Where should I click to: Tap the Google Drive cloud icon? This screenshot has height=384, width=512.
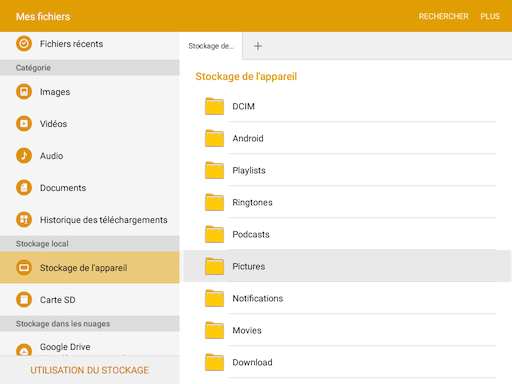[x=24, y=349]
